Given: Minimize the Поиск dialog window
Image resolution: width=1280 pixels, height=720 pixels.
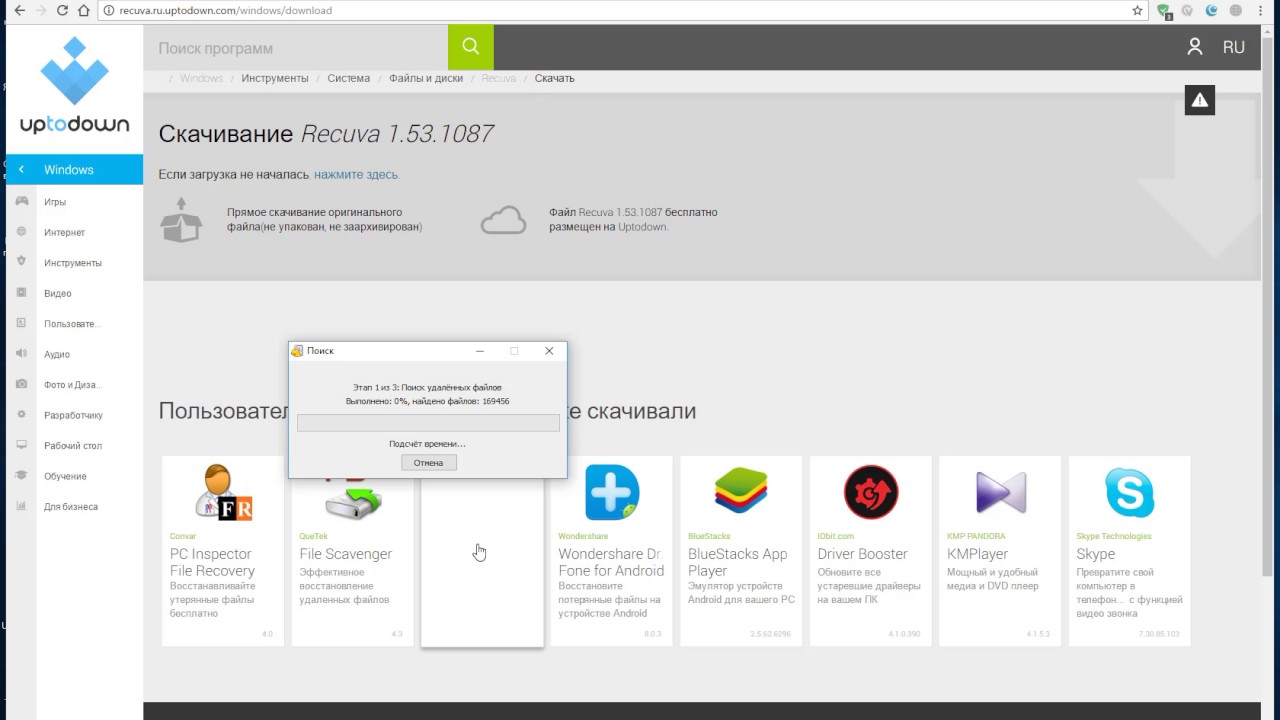Looking at the screenshot, I should tap(480, 351).
